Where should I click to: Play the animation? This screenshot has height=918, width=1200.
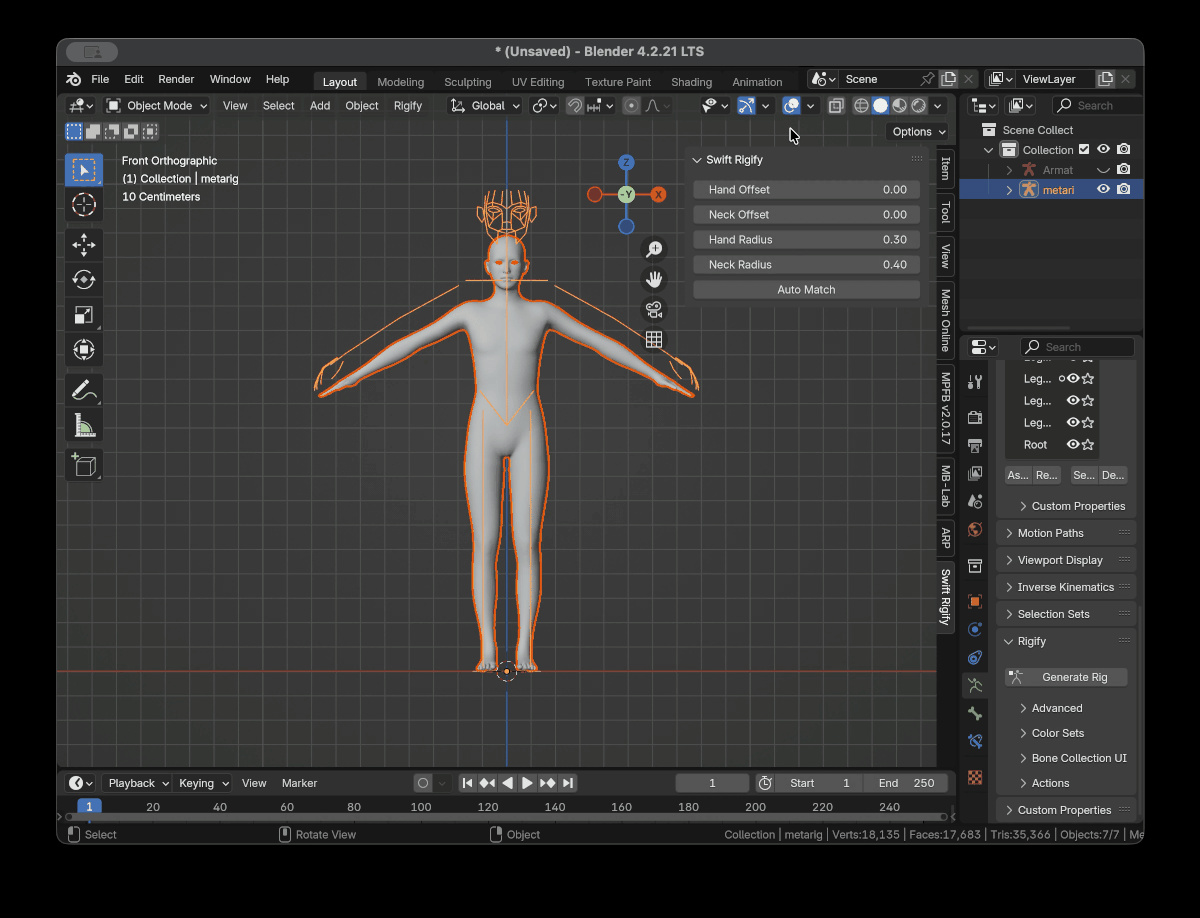point(527,783)
